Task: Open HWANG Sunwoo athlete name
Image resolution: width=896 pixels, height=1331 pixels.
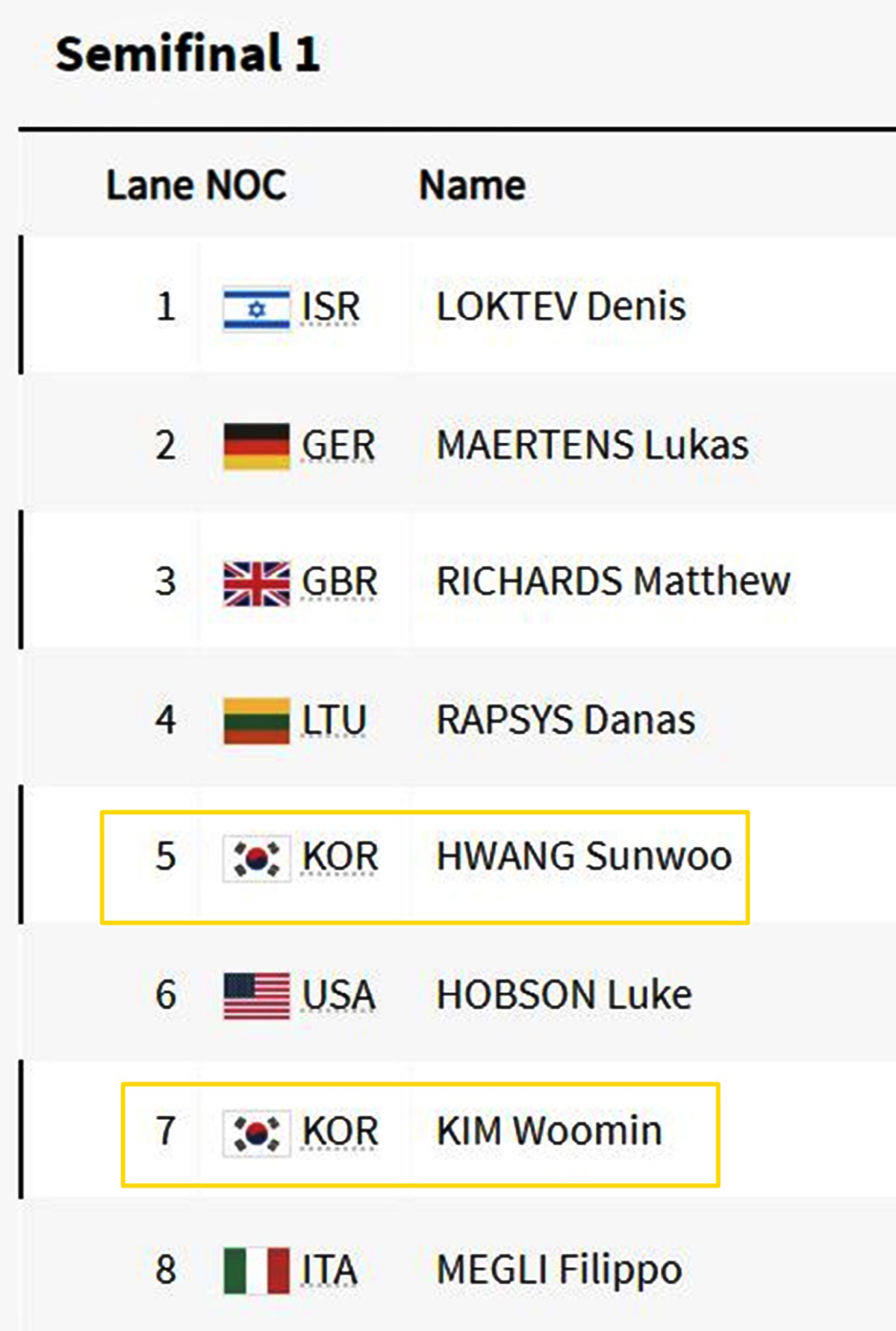Action: coord(584,857)
